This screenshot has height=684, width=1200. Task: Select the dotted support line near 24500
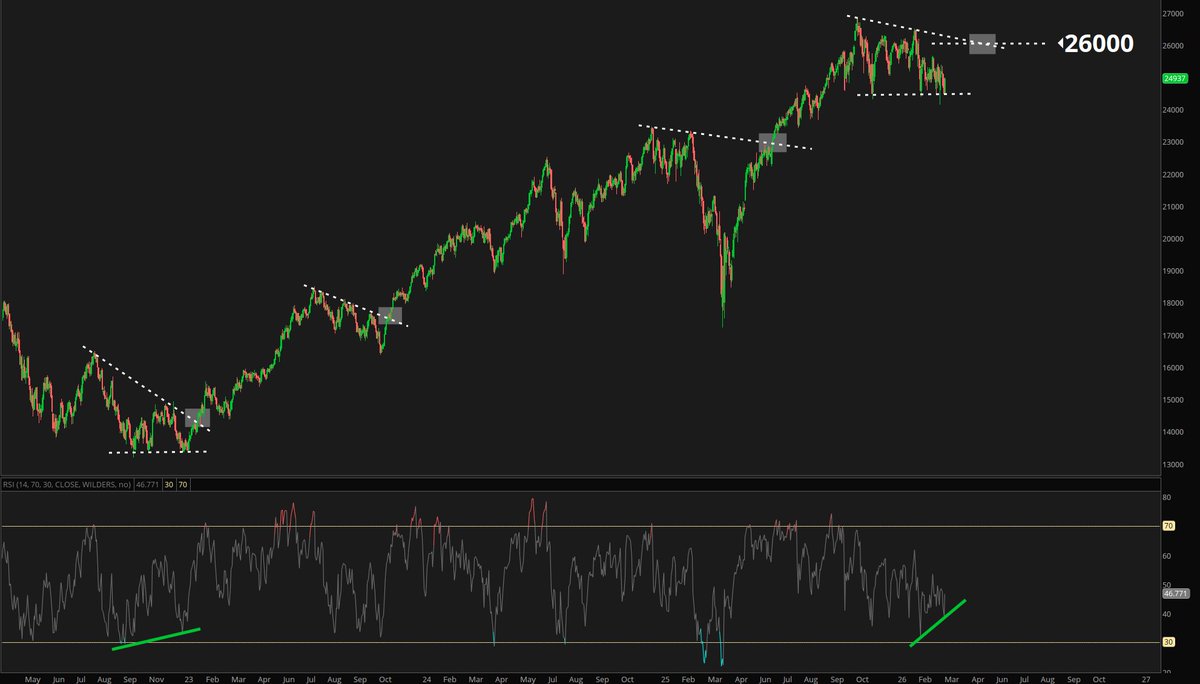[x=913, y=94]
